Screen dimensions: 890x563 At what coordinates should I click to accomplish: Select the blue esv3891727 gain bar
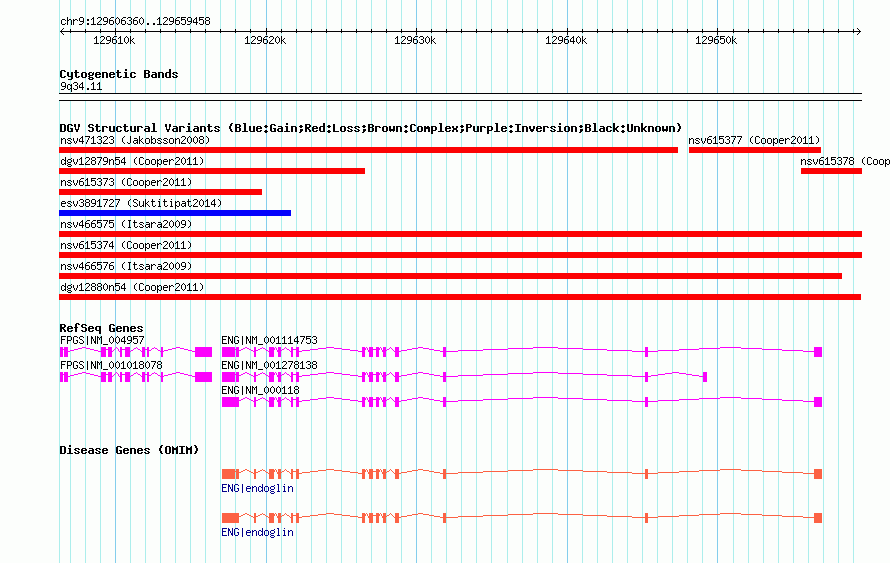tap(175, 213)
